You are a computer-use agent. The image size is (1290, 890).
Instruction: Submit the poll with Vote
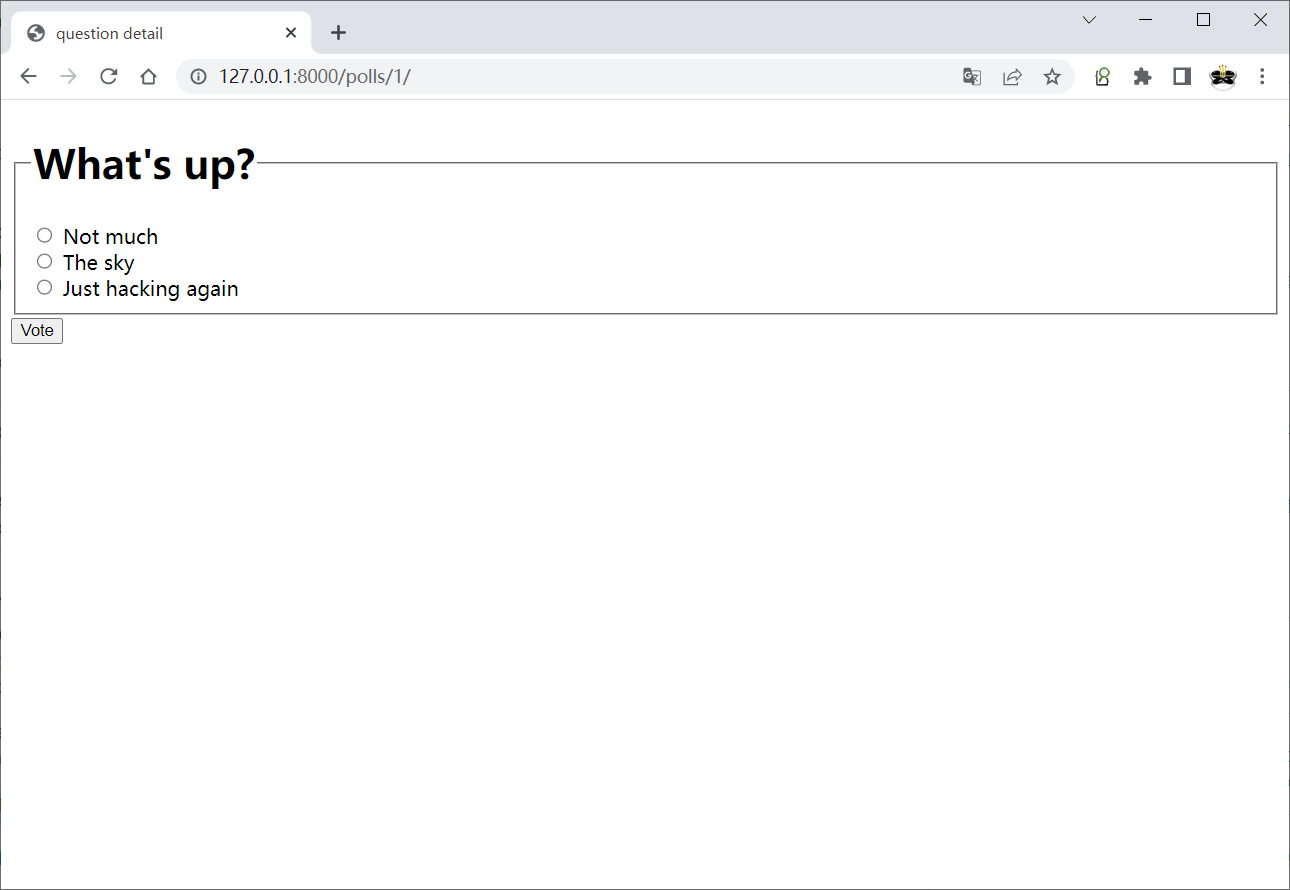tap(37, 331)
